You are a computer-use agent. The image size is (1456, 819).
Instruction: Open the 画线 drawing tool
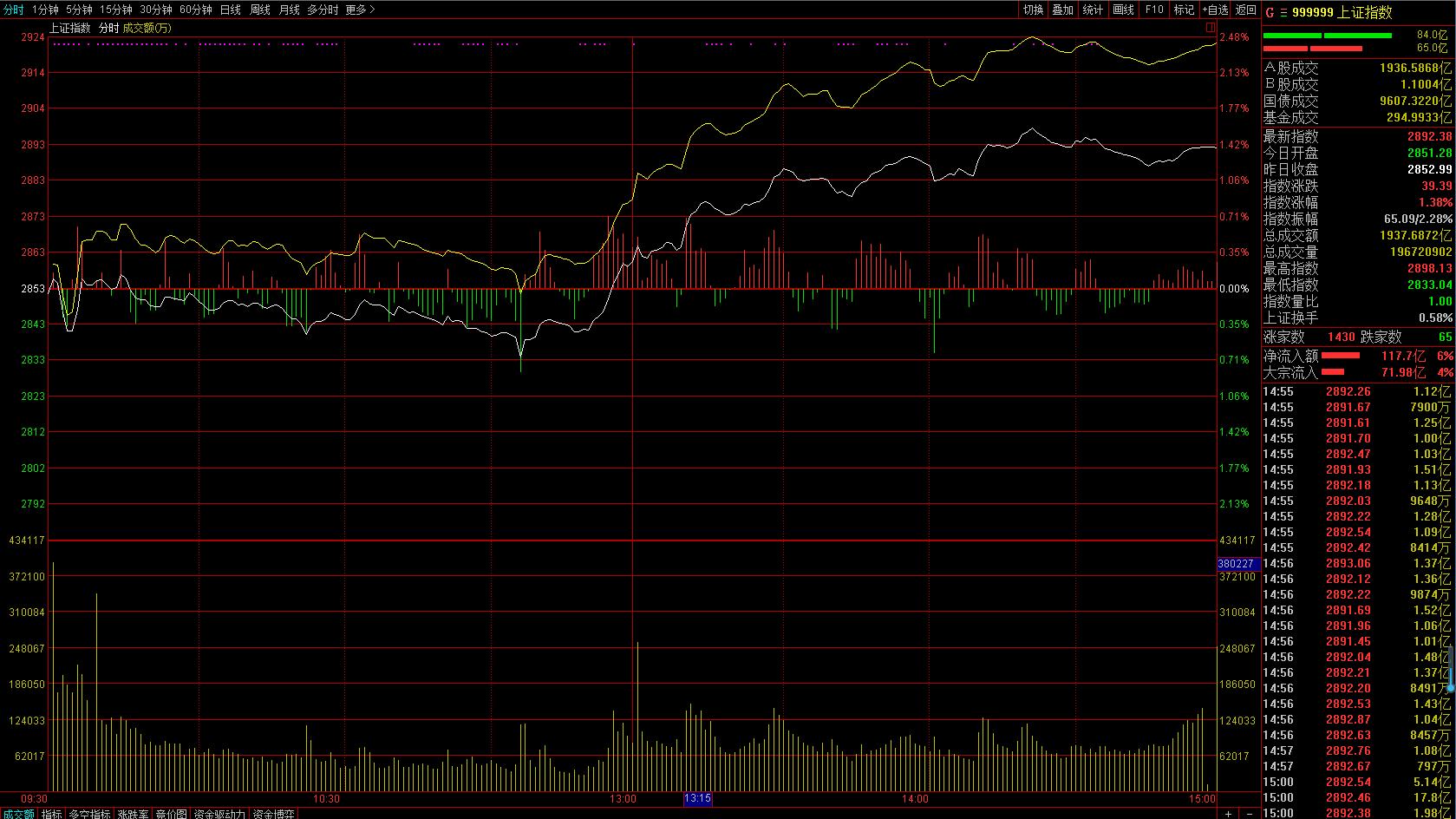click(1123, 10)
